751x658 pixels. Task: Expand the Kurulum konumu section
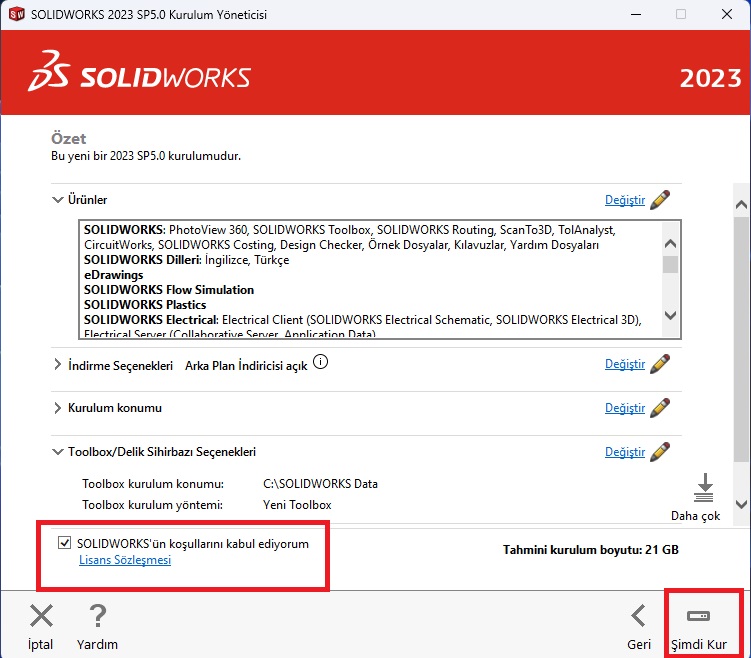coord(57,408)
